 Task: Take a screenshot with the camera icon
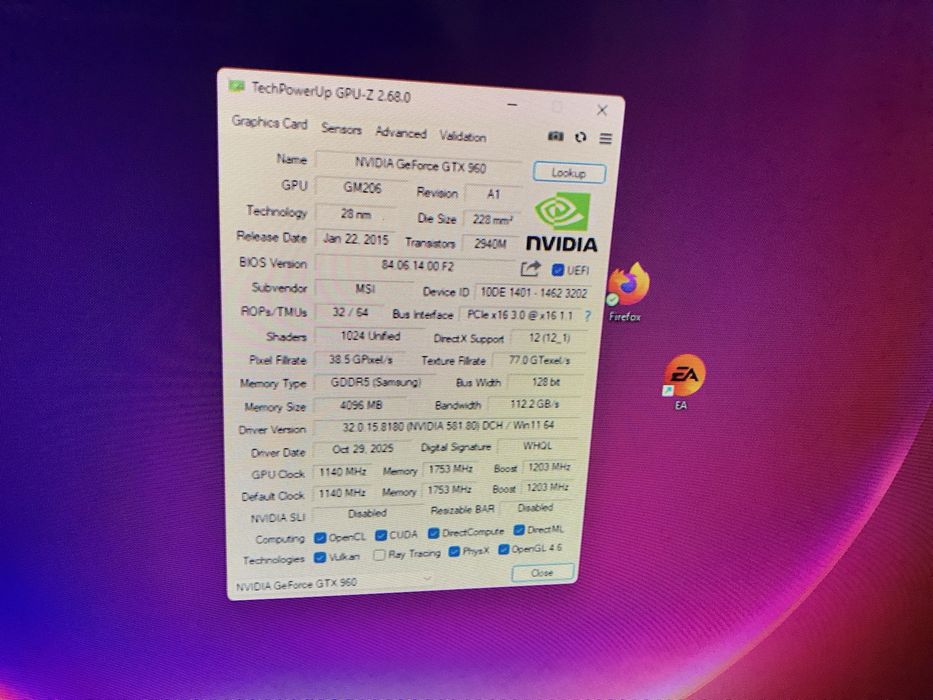(555, 136)
